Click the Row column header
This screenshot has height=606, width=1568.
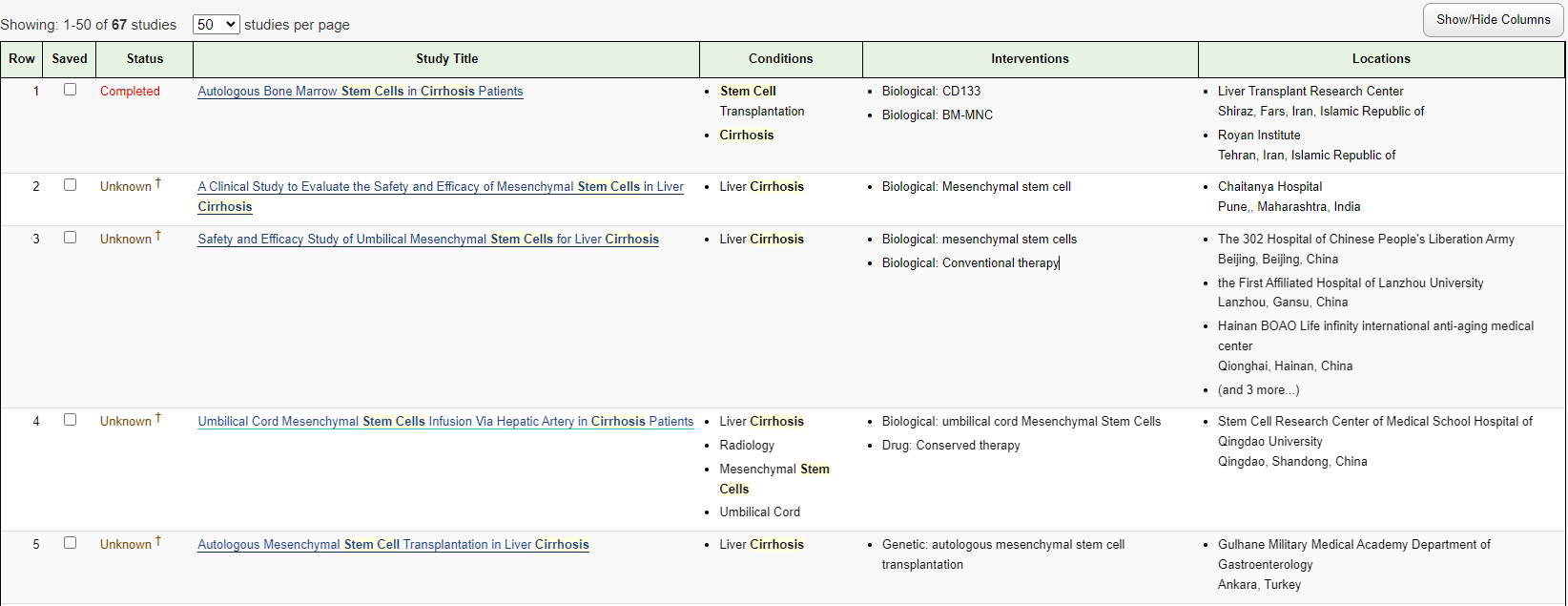[22, 59]
